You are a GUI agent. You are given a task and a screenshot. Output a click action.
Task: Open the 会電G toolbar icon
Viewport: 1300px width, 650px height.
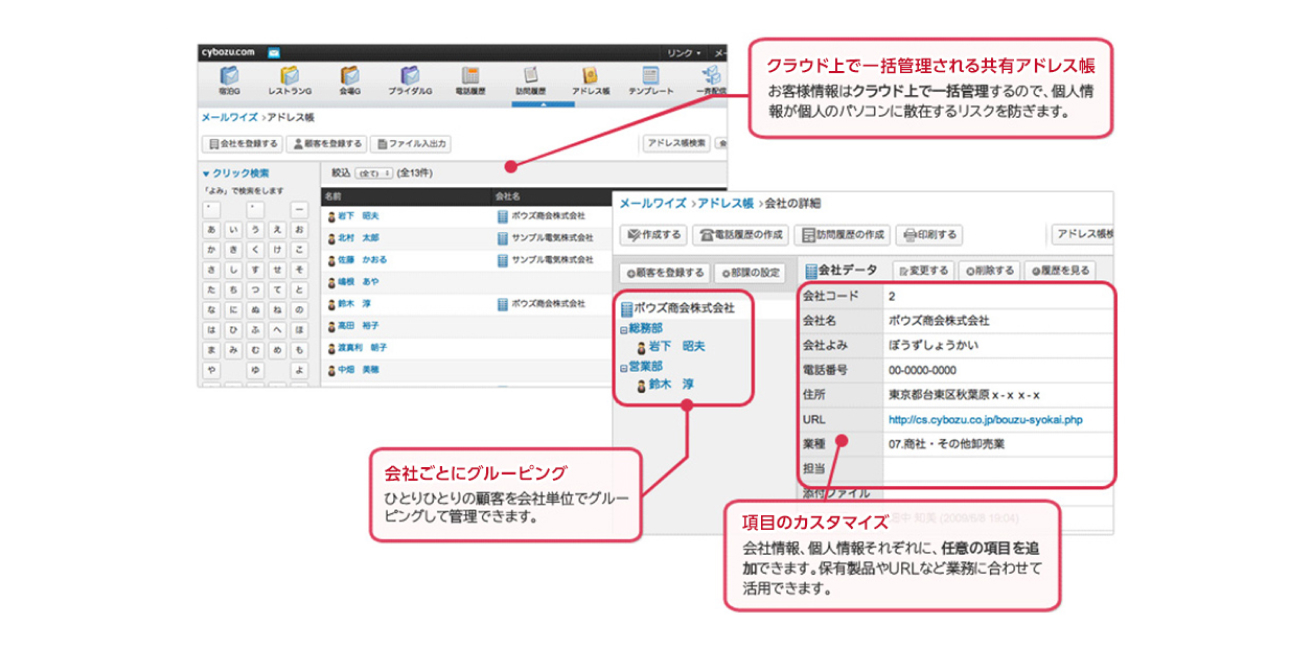[353, 82]
